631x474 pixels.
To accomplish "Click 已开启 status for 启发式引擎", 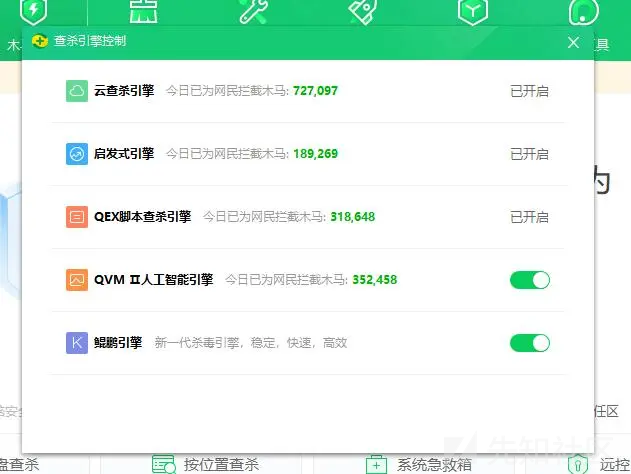I will point(529,154).
